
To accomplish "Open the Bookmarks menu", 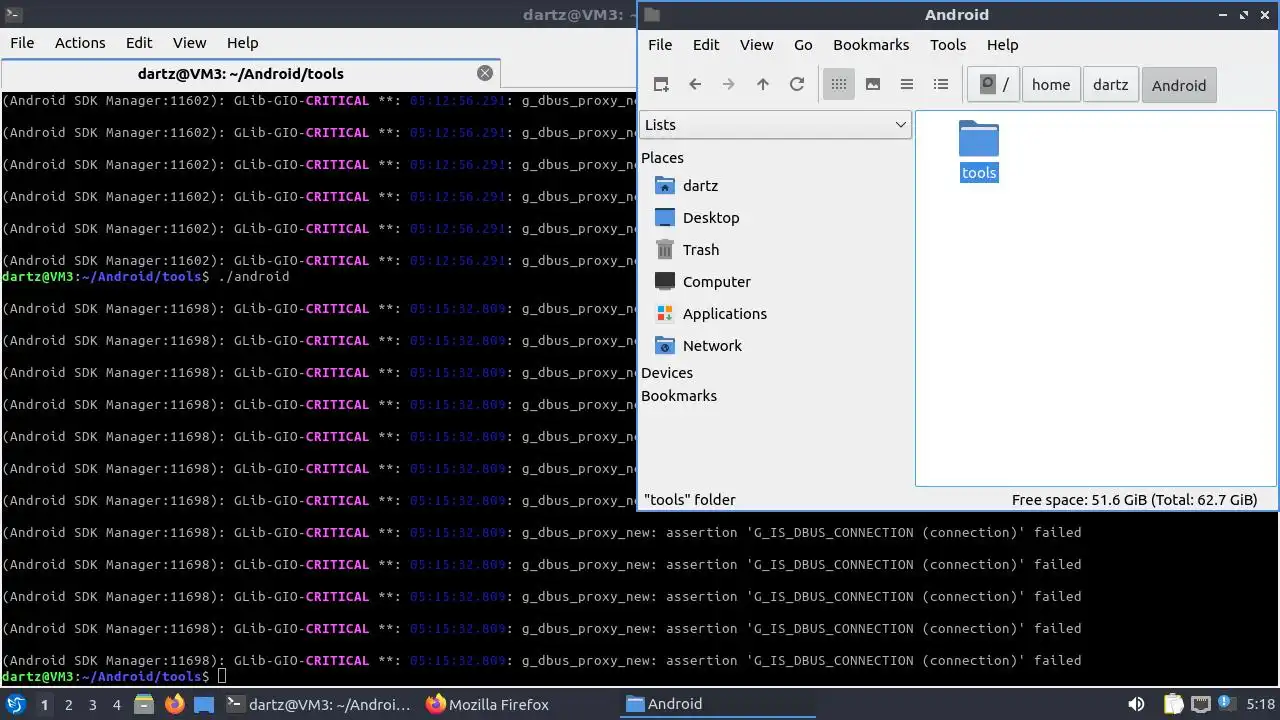I will coord(871,45).
